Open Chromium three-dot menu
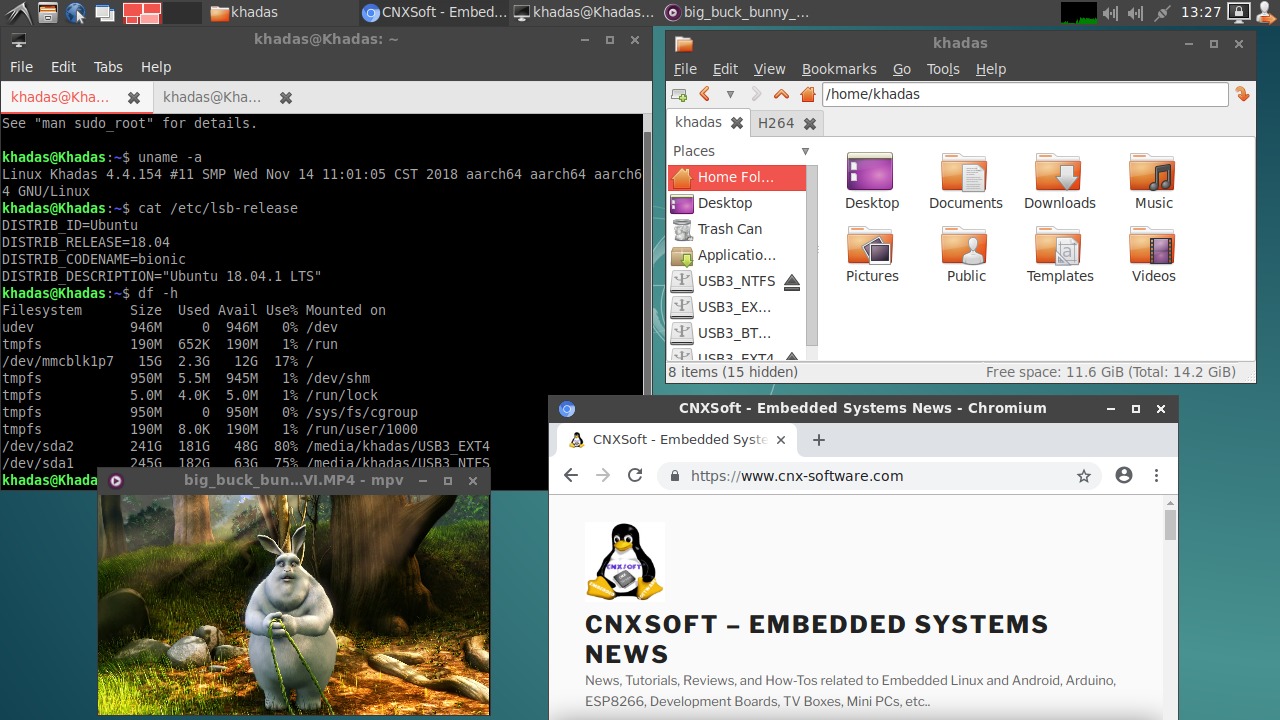The height and width of the screenshot is (720, 1280). [1156, 476]
